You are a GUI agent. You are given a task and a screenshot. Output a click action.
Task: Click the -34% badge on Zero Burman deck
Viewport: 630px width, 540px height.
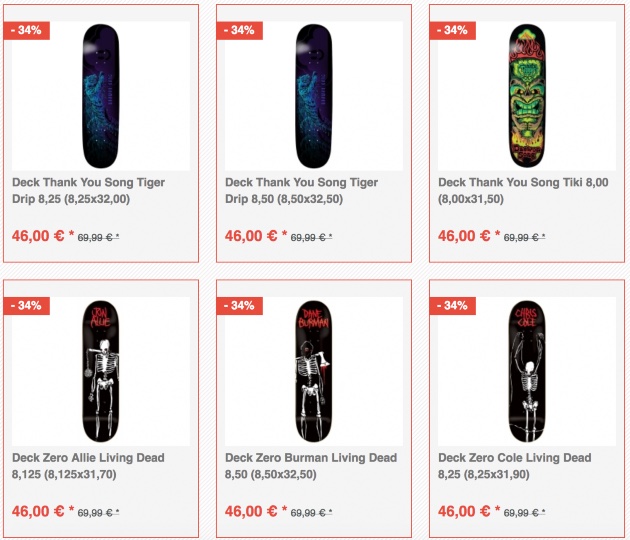pos(240,305)
